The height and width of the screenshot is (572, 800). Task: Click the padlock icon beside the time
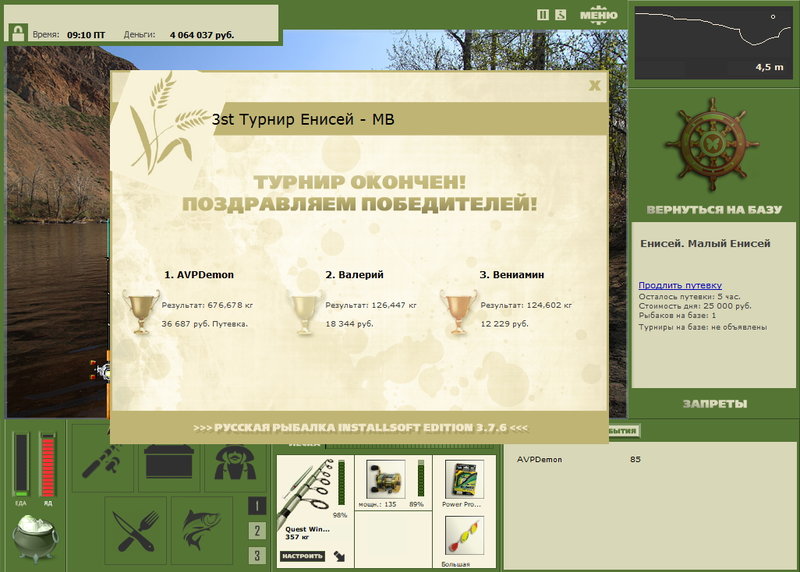tap(18, 33)
